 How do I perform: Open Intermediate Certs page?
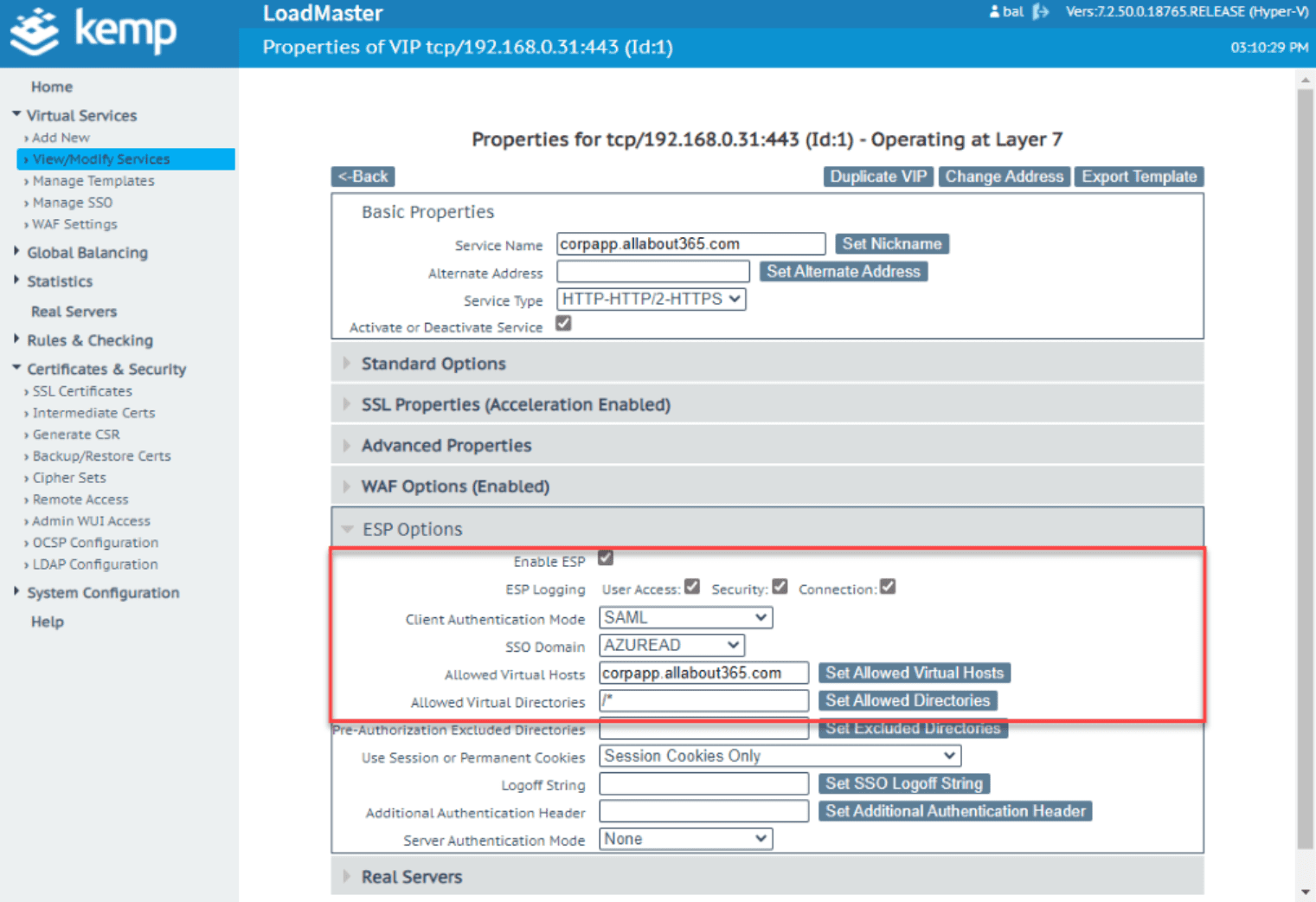93,413
